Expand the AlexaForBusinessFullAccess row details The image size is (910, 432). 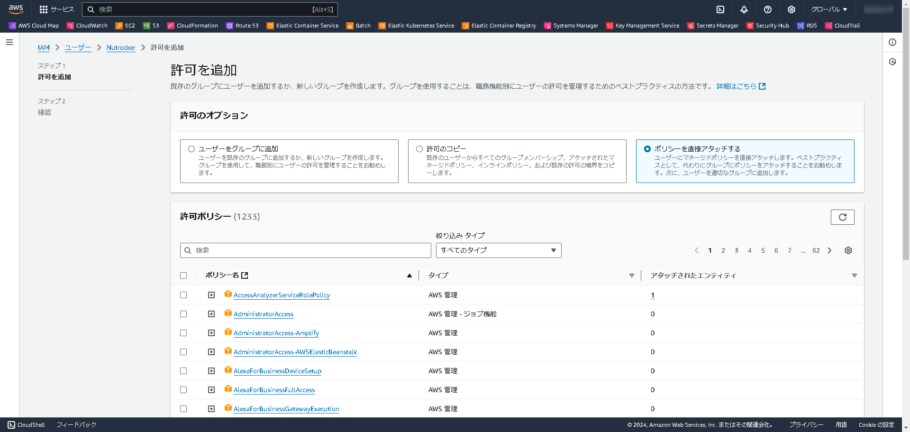pyautogui.click(x=211, y=390)
